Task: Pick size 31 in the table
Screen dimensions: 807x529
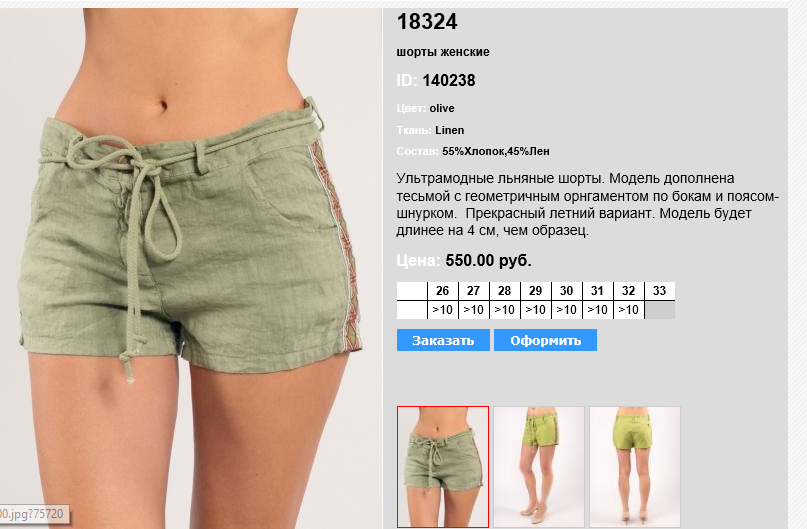Action: point(598,291)
